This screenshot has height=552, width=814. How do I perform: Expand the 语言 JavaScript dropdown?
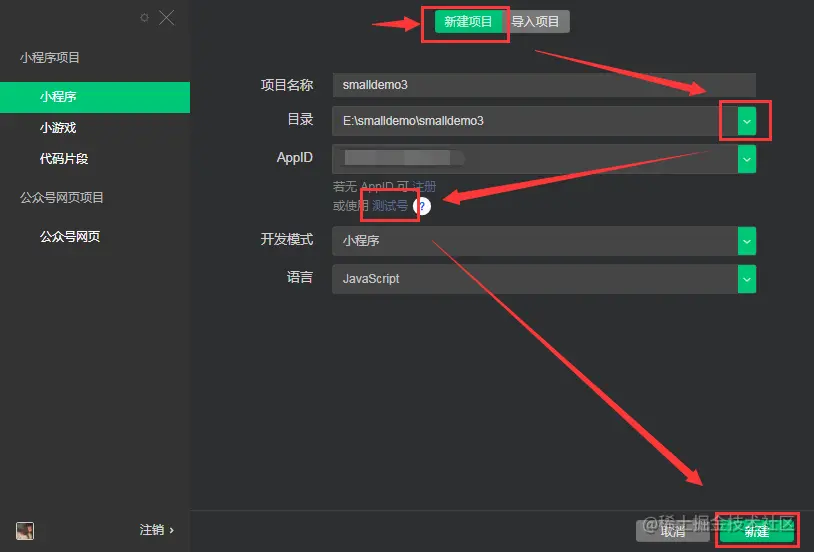pyautogui.click(x=747, y=279)
